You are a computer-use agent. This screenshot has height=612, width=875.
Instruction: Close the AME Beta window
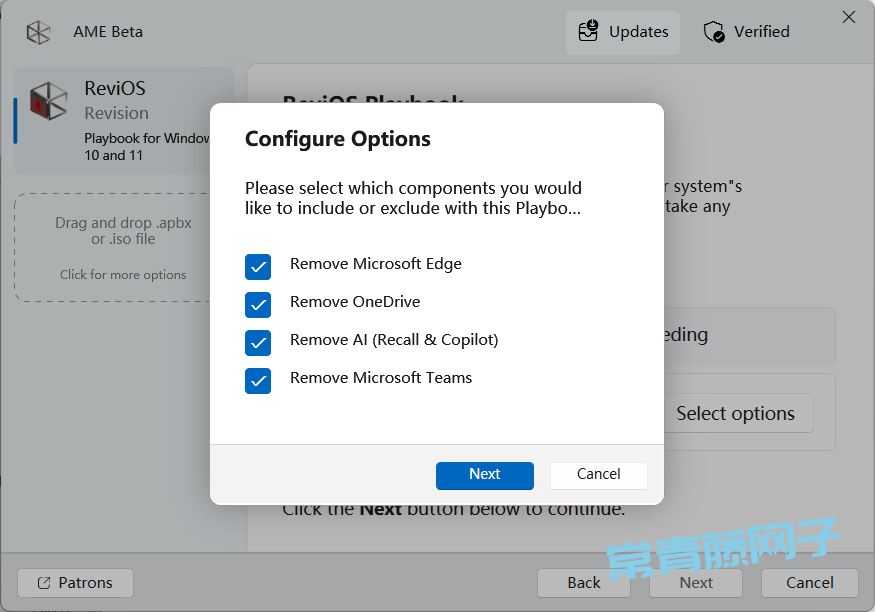(x=849, y=17)
